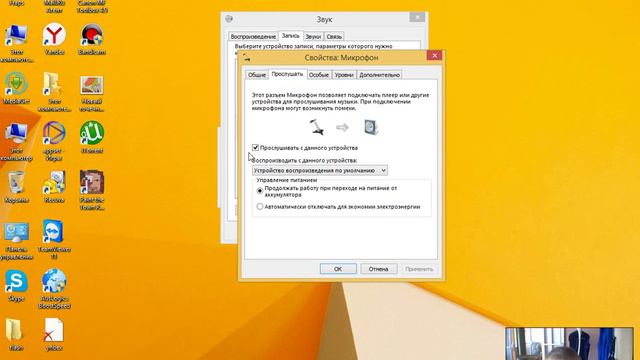Open Звуки tab in Звук window
Viewport: 640px width, 360px height.
(313, 36)
